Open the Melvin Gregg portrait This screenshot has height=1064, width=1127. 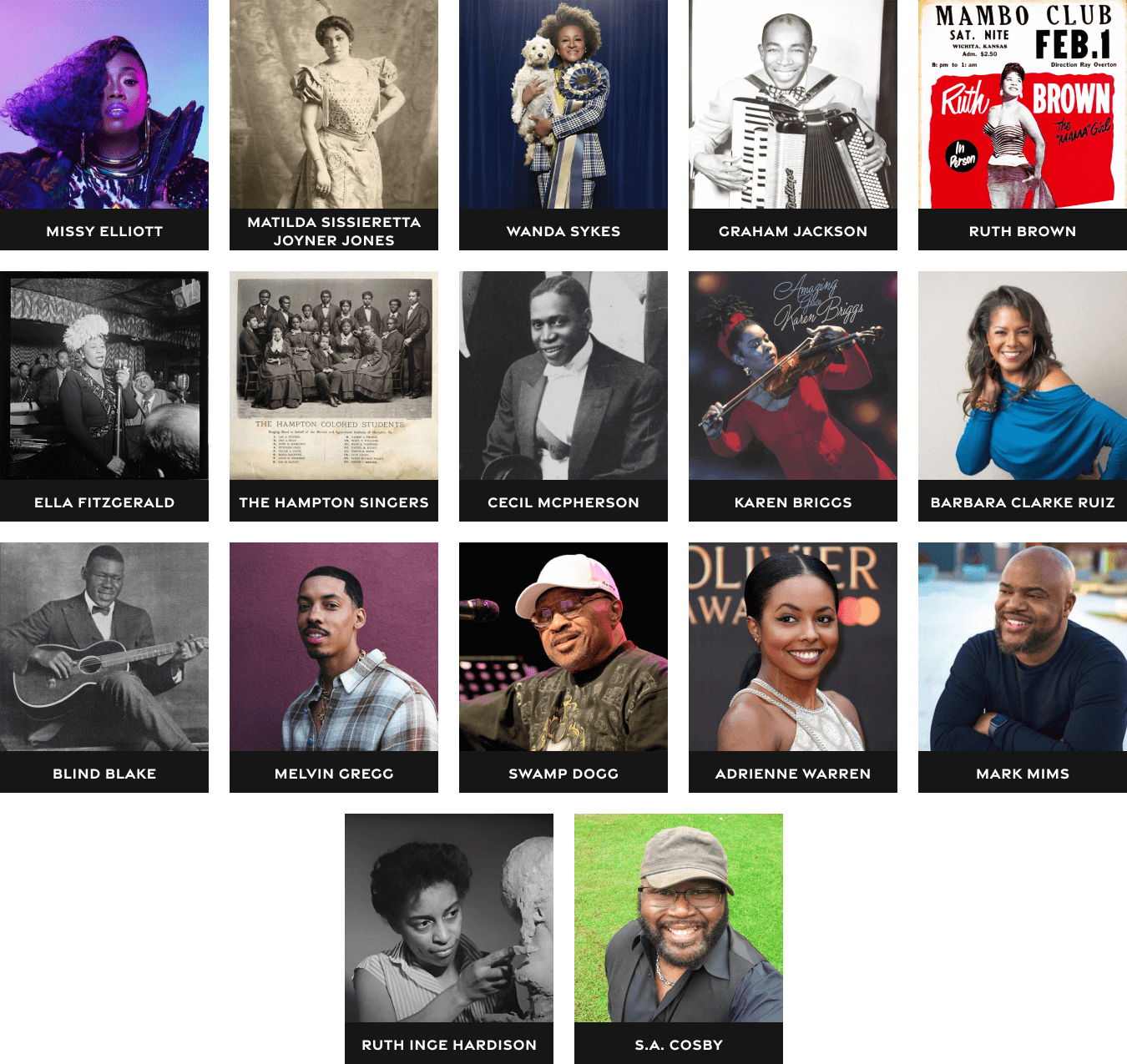click(x=334, y=647)
